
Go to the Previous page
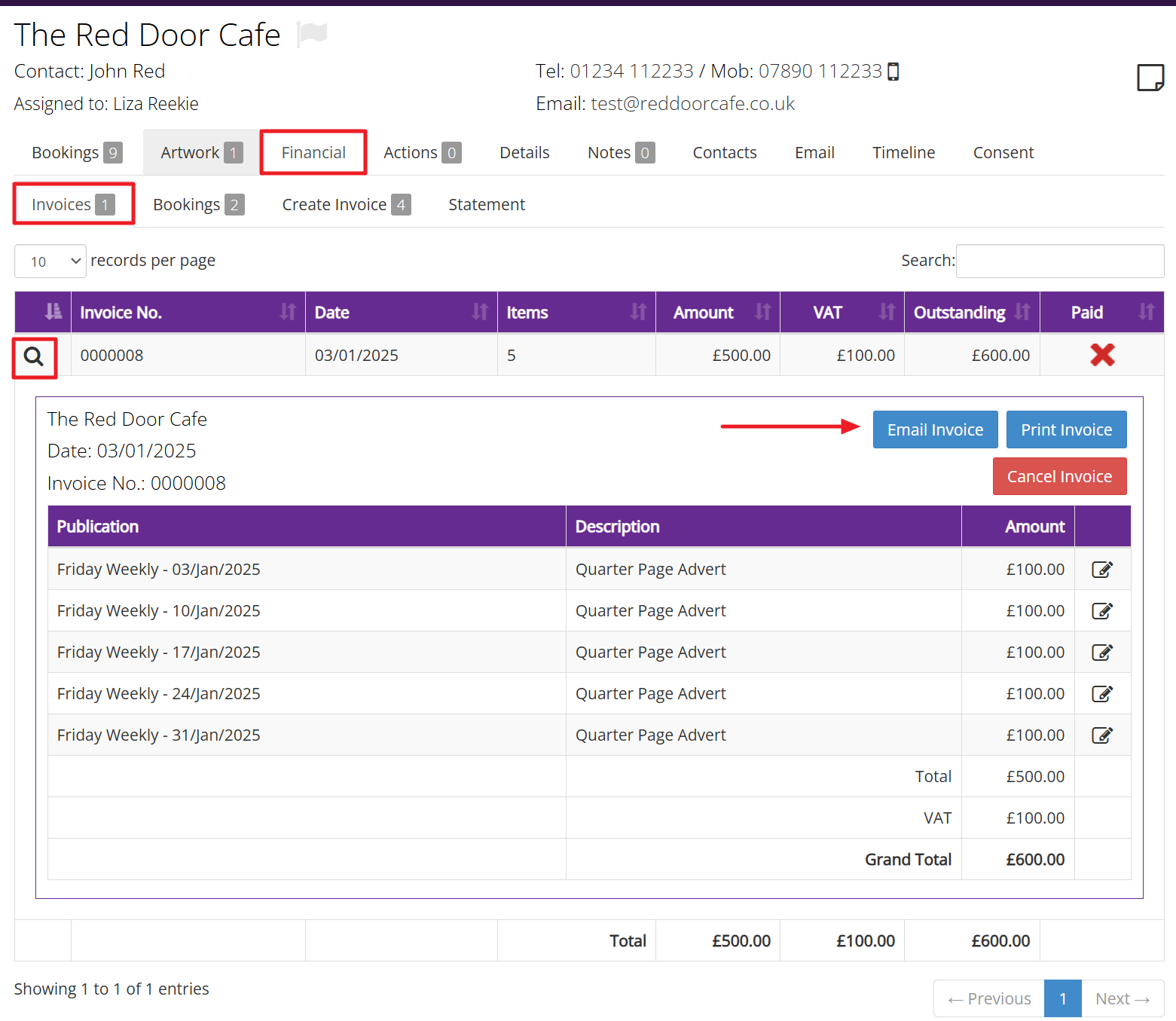coord(989,998)
